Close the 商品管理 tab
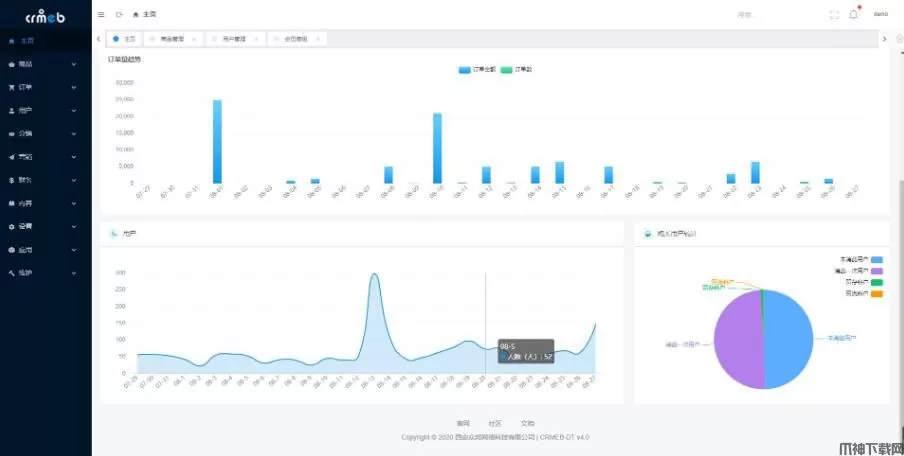904x456 pixels. pyautogui.click(x=194, y=39)
